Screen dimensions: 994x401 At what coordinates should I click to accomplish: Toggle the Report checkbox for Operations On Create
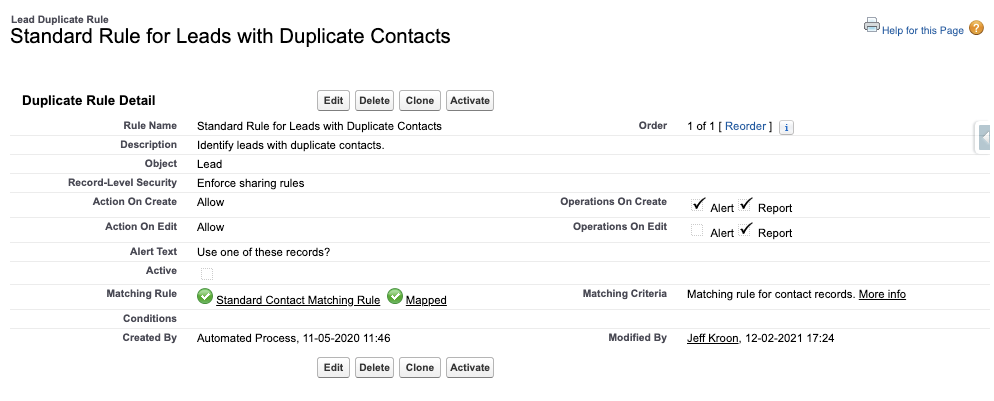click(x=746, y=205)
